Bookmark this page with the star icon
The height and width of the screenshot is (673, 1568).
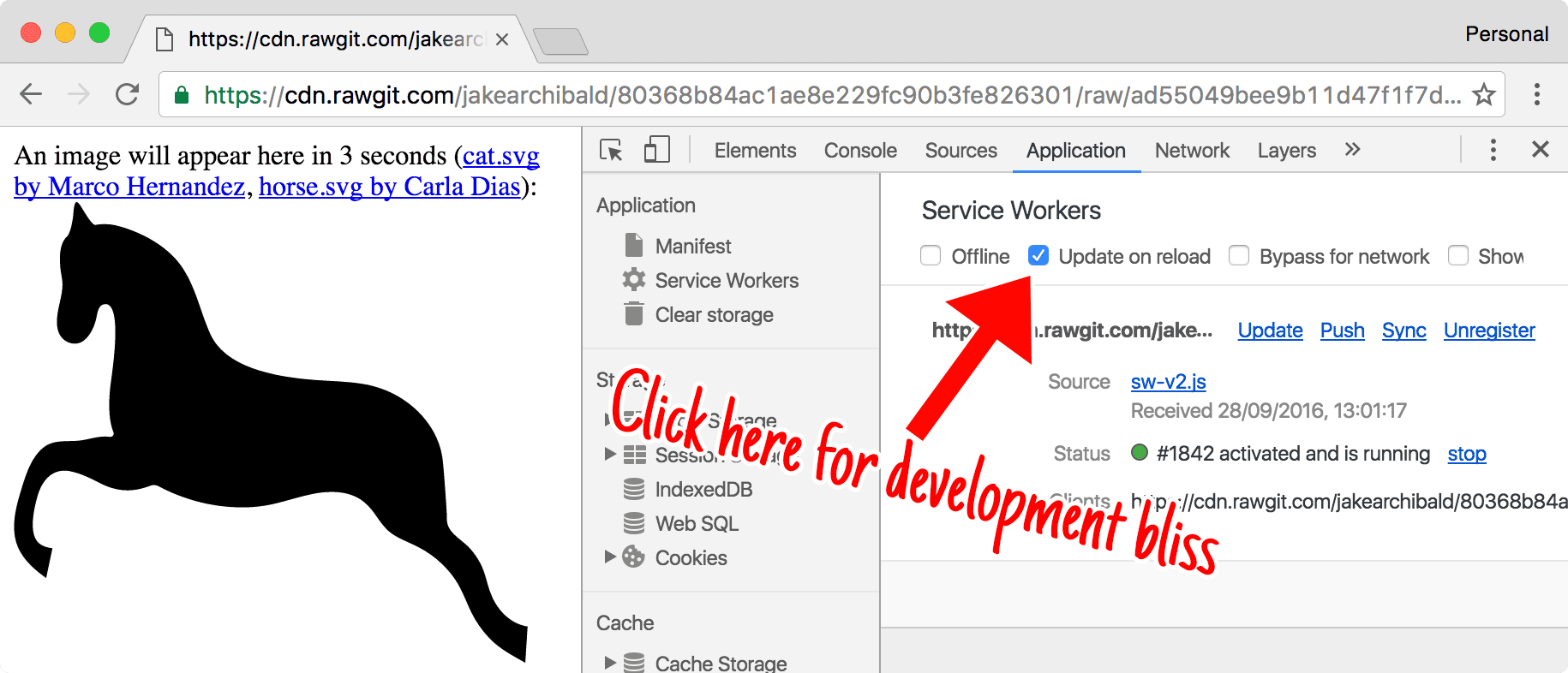click(1483, 94)
